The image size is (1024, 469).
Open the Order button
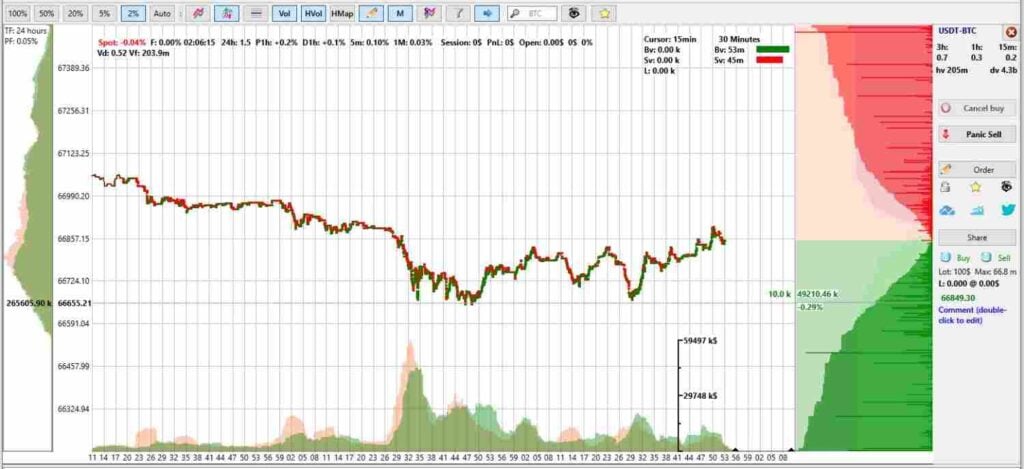click(977, 169)
